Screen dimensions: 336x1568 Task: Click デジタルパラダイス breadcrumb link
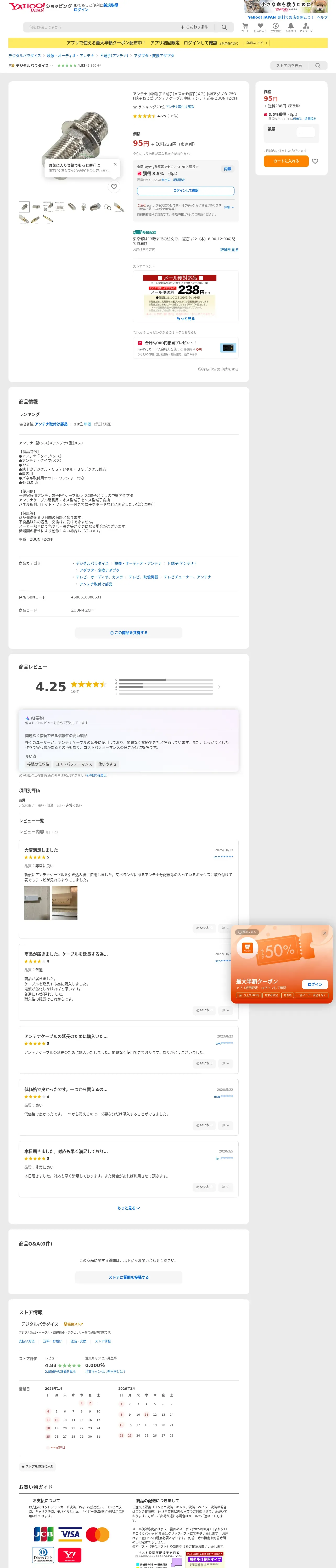click(x=25, y=55)
